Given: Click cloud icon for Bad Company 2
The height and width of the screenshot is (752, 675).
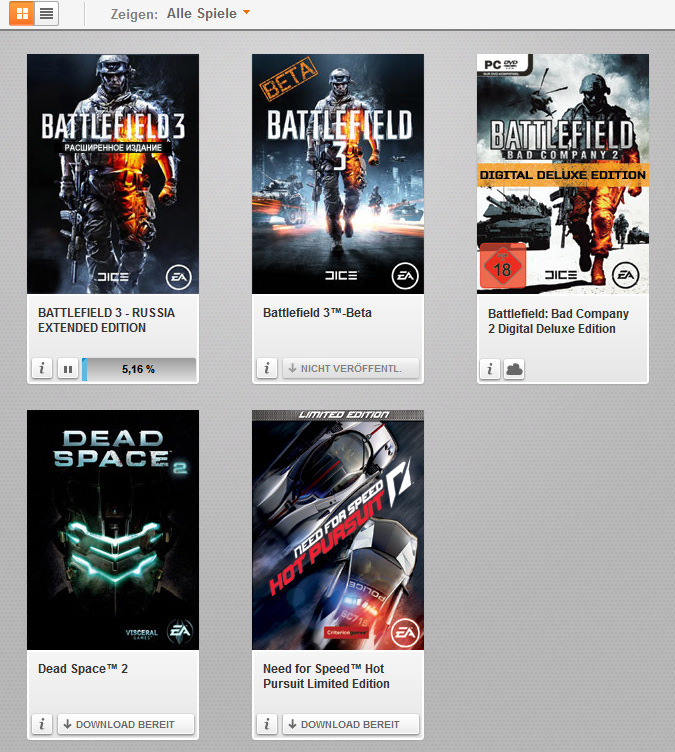Looking at the screenshot, I should point(514,369).
